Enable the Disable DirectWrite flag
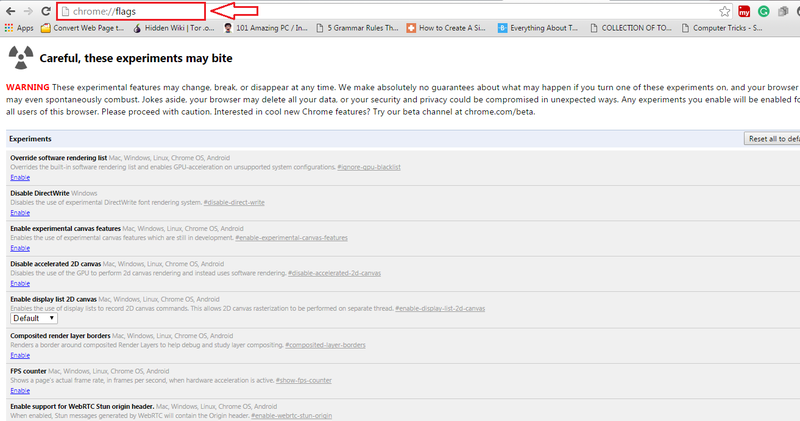The width and height of the screenshot is (800, 421). tap(20, 213)
